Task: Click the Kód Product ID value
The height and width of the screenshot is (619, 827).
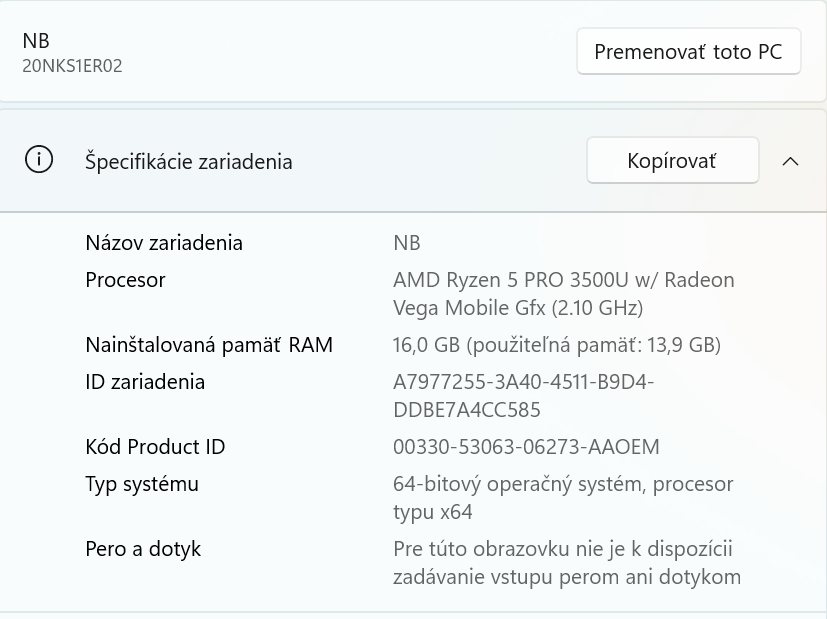Action: coord(527,447)
